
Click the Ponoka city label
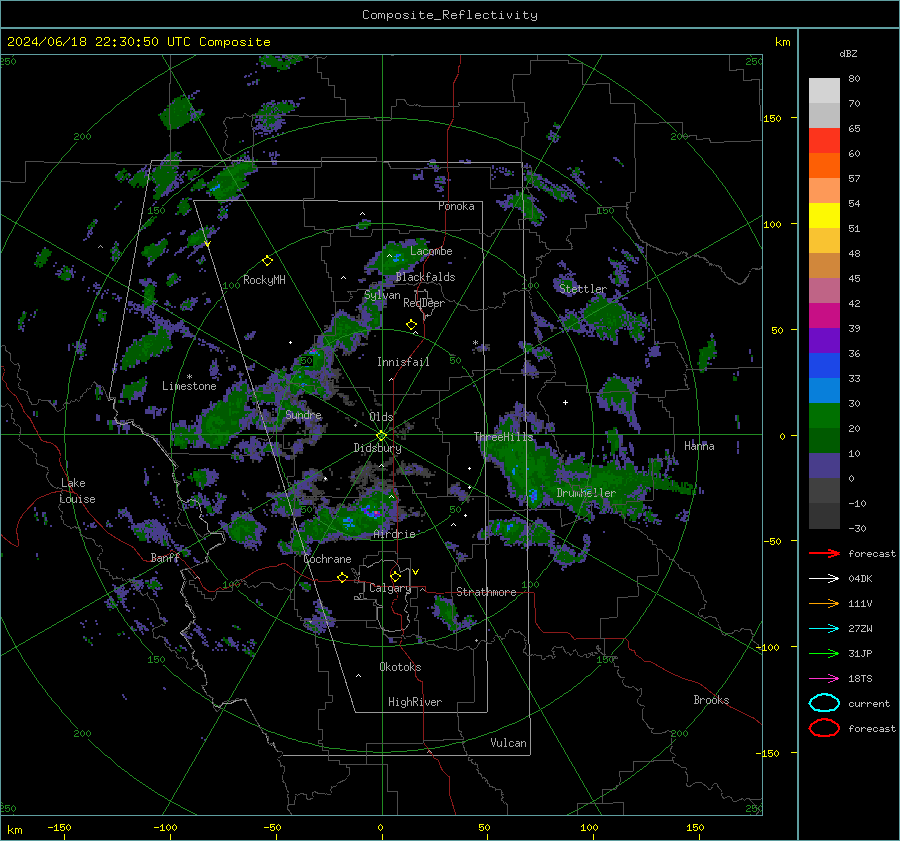coord(456,206)
